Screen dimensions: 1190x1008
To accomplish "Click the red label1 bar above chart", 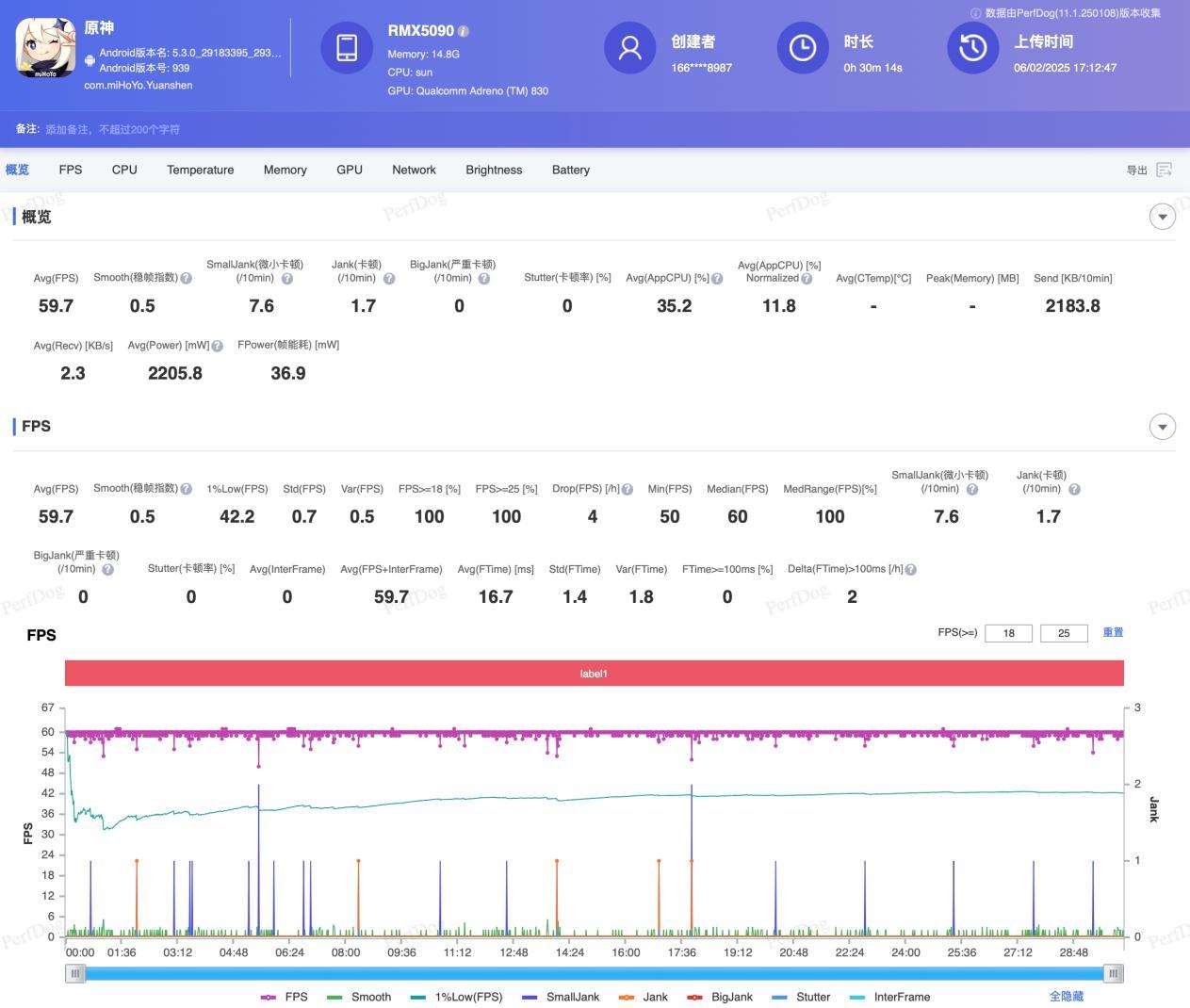I will pyautogui.click(x=594, y=674).
